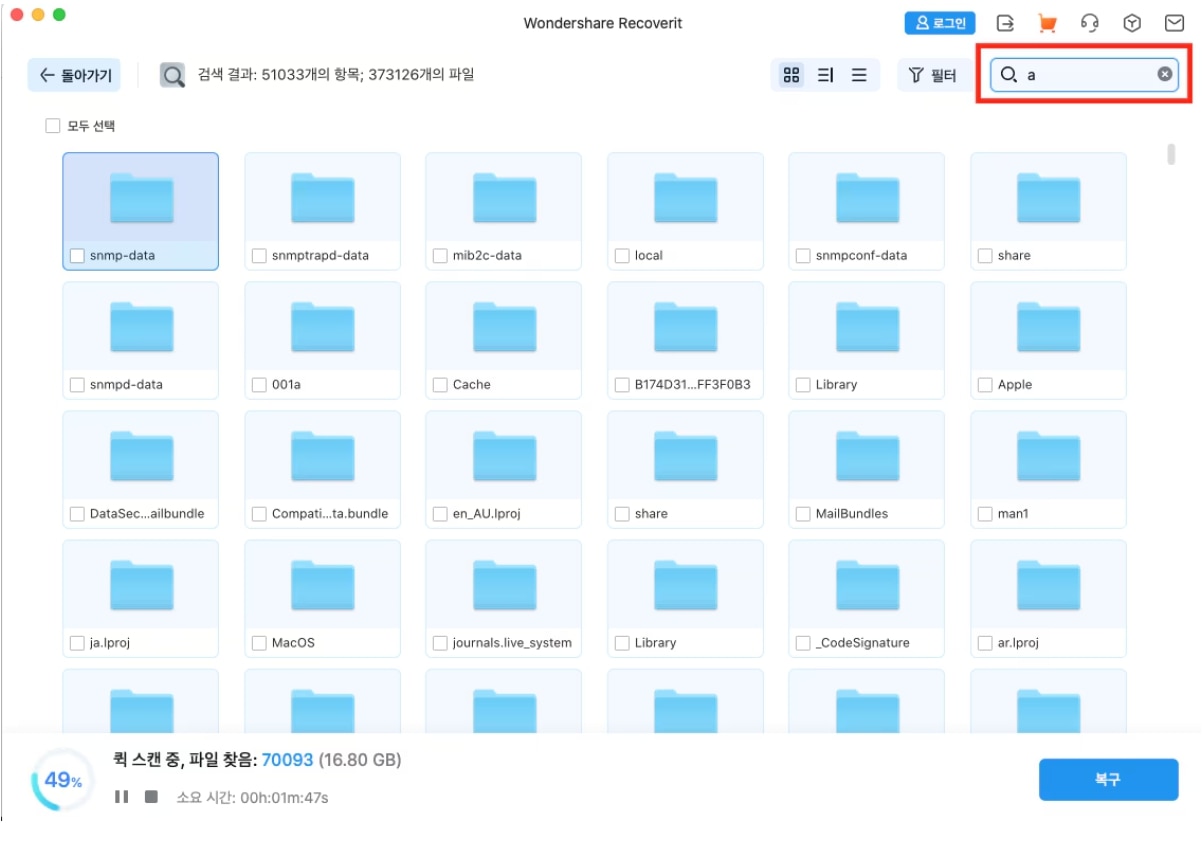1202x841 pixels.
Task: Open the 필터 filter options
Action: (x=933, y=75)
